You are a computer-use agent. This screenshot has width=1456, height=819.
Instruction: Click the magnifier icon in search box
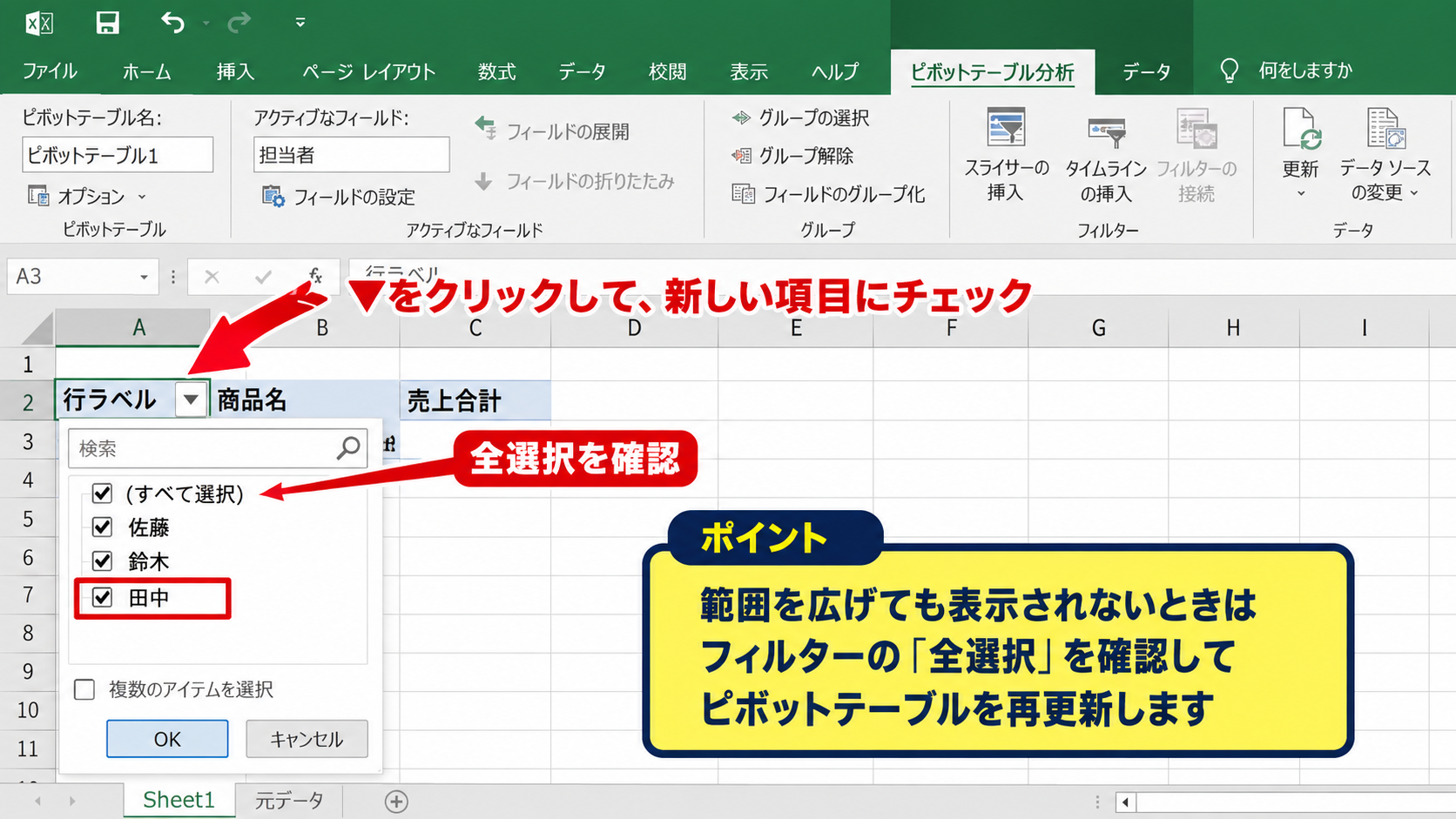click(348, 448)
